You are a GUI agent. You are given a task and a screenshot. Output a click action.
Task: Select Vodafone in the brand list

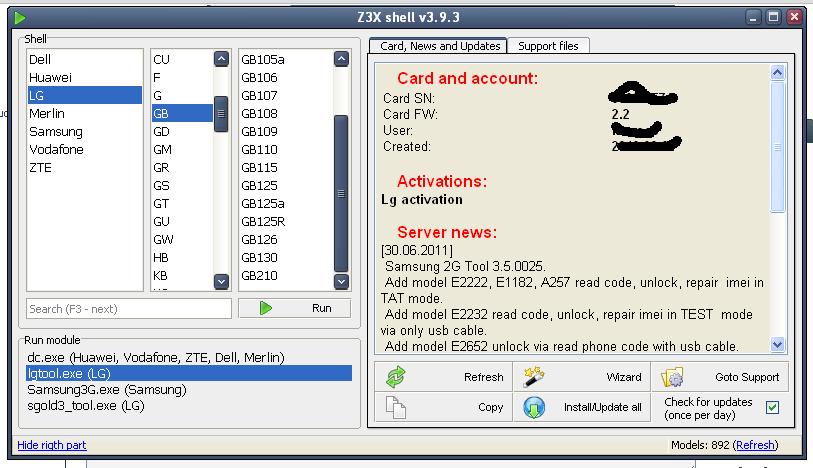pos(85,150)
